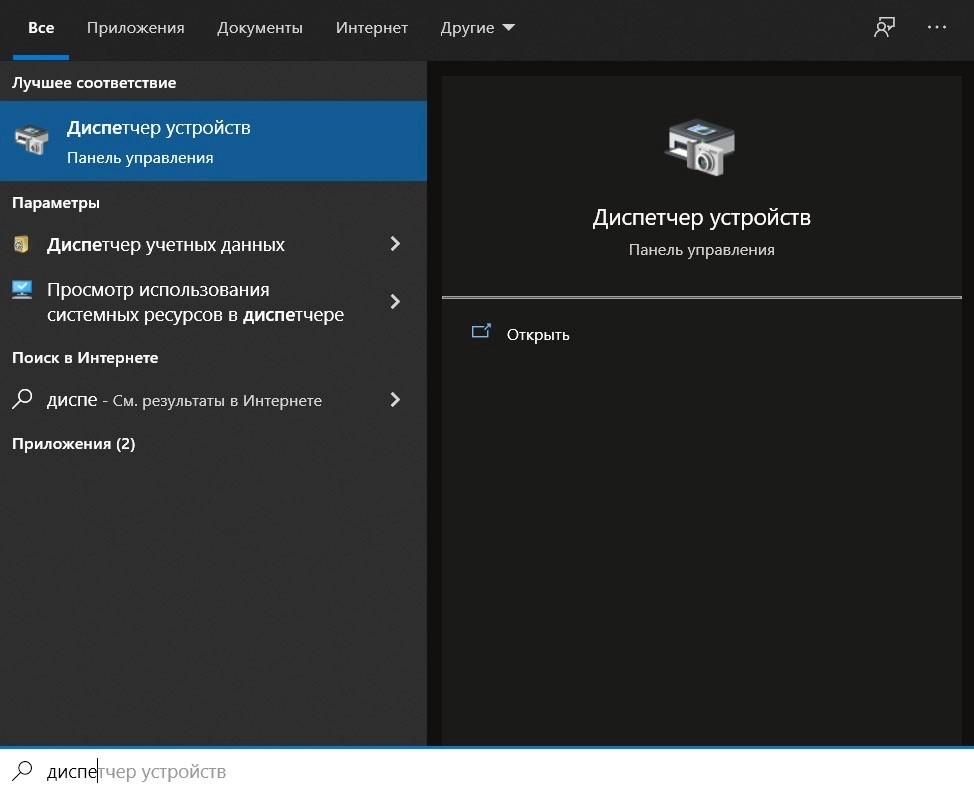The image size is (974, 791).
Task: Expand the Приложения (2) results group
Action: (73, 444)
